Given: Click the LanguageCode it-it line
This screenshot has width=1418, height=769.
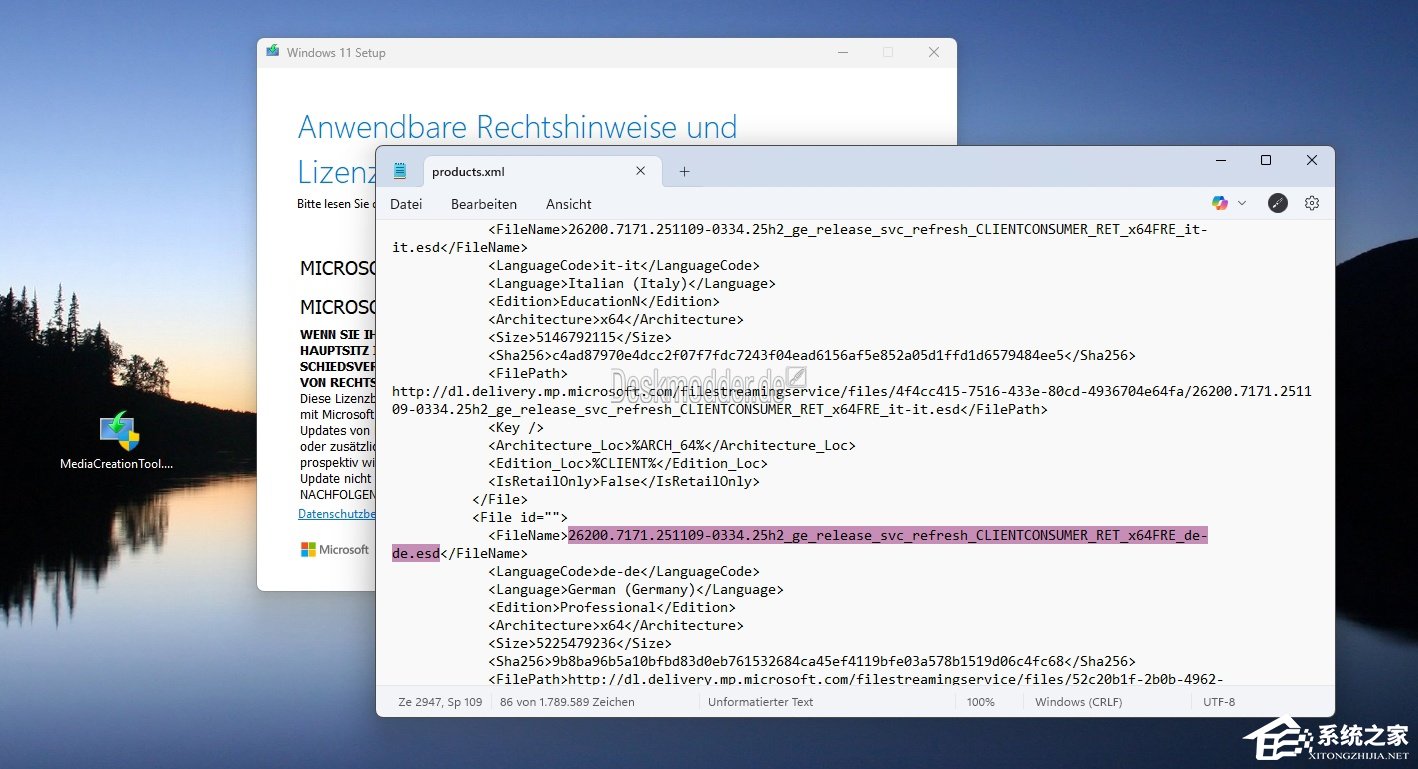Looking at the screenshot, I should click(624, 265).
